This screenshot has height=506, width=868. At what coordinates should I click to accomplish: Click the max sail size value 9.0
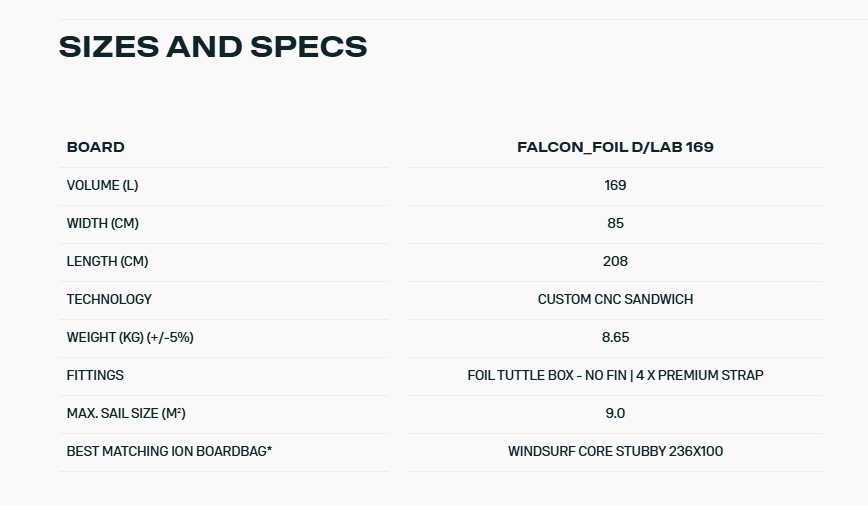(615, 413)
